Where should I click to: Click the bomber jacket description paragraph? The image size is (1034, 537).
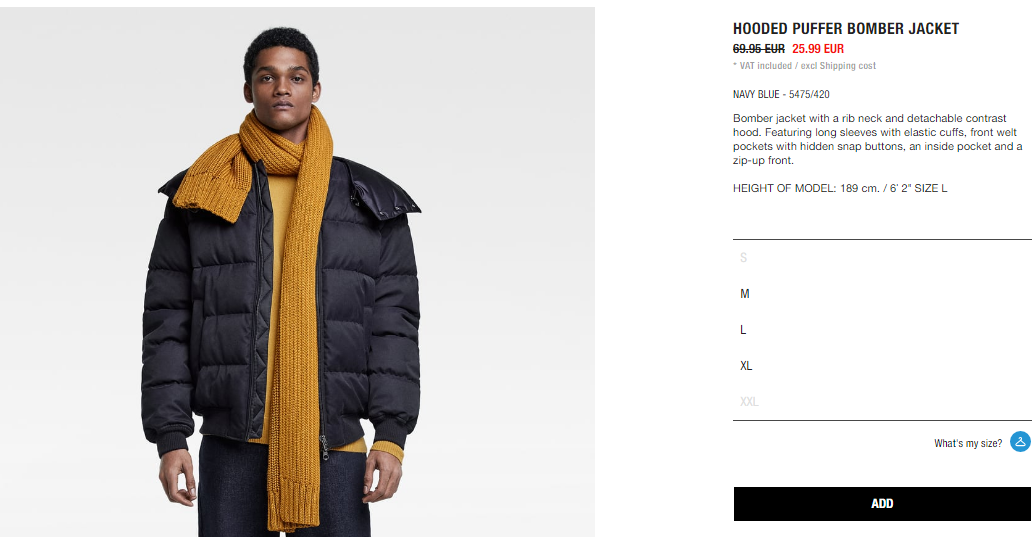[877, 139]
